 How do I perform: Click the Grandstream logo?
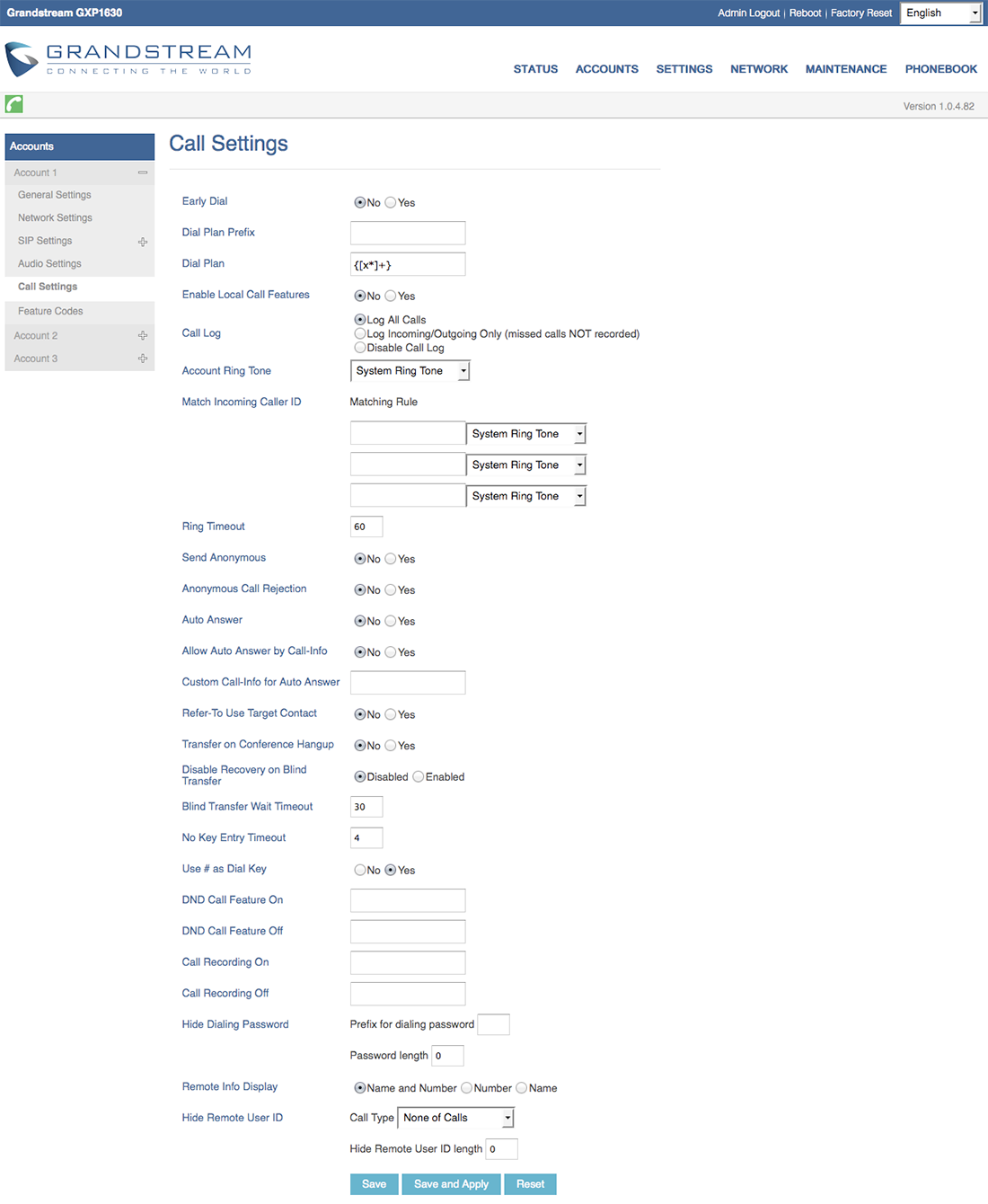click(x=128, y=59)
